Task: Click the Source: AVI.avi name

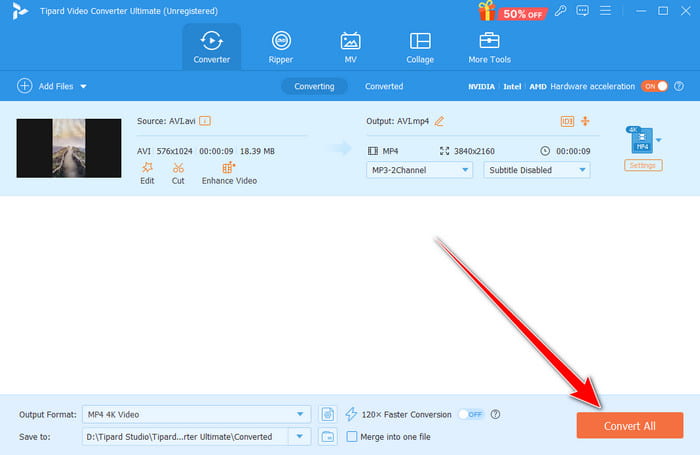Action: point(166,121)
